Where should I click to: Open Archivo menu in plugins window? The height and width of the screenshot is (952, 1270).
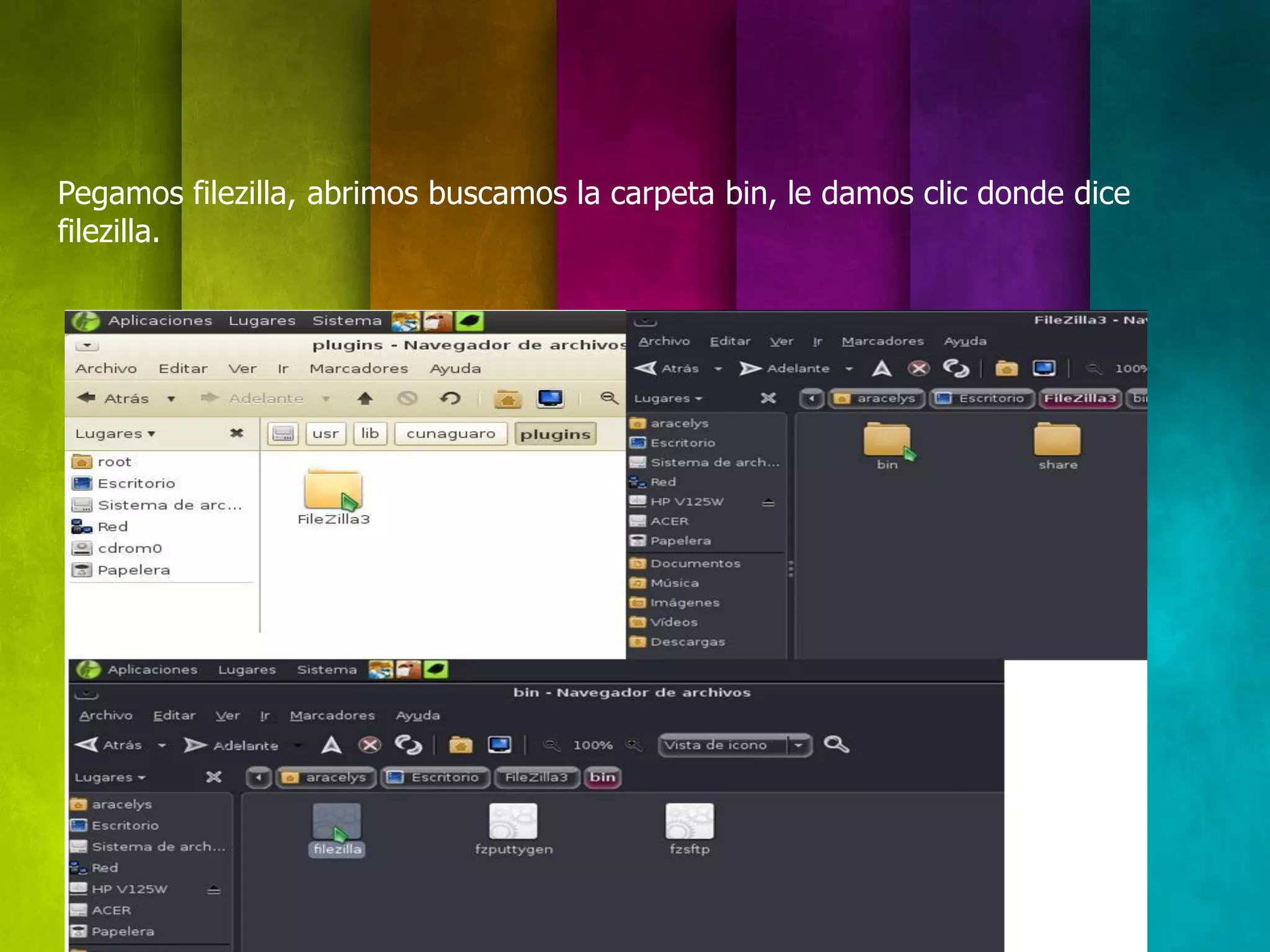106,369
